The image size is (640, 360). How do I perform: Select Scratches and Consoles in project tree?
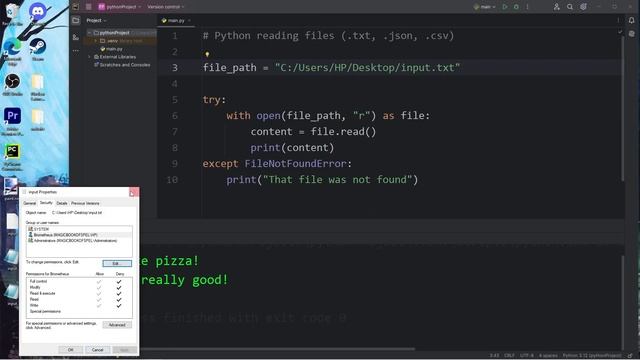[122, 65]
